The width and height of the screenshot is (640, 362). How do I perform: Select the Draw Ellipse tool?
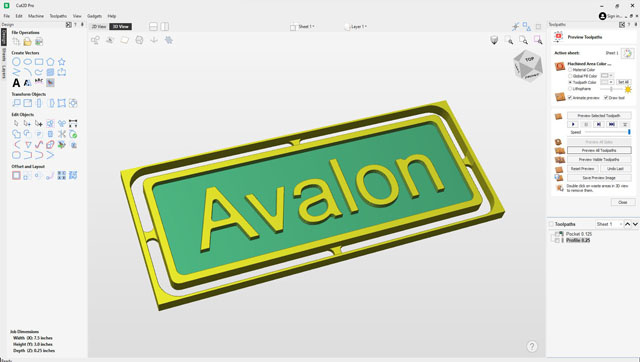tap(27, 62)
